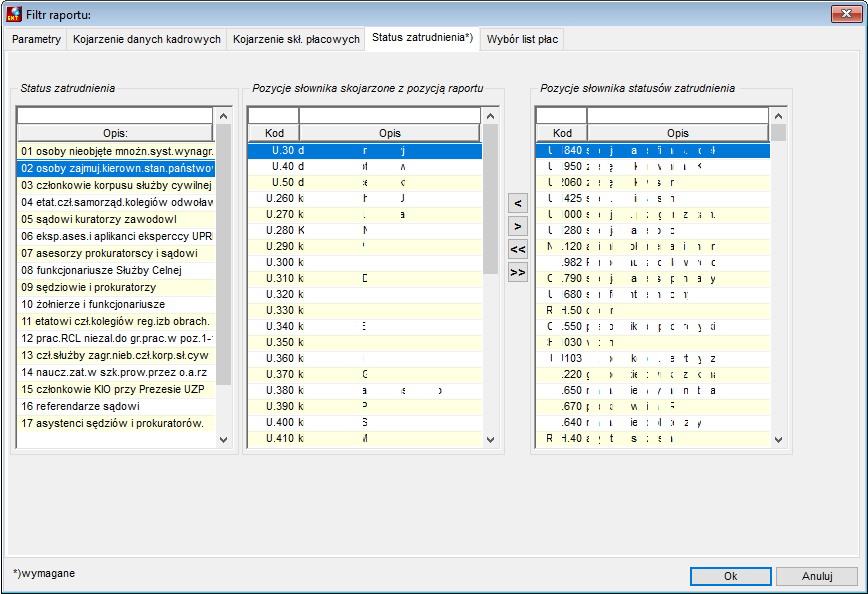Click the Opis filter field in the middle list
868x594 pixels.
tap(390, 116)
